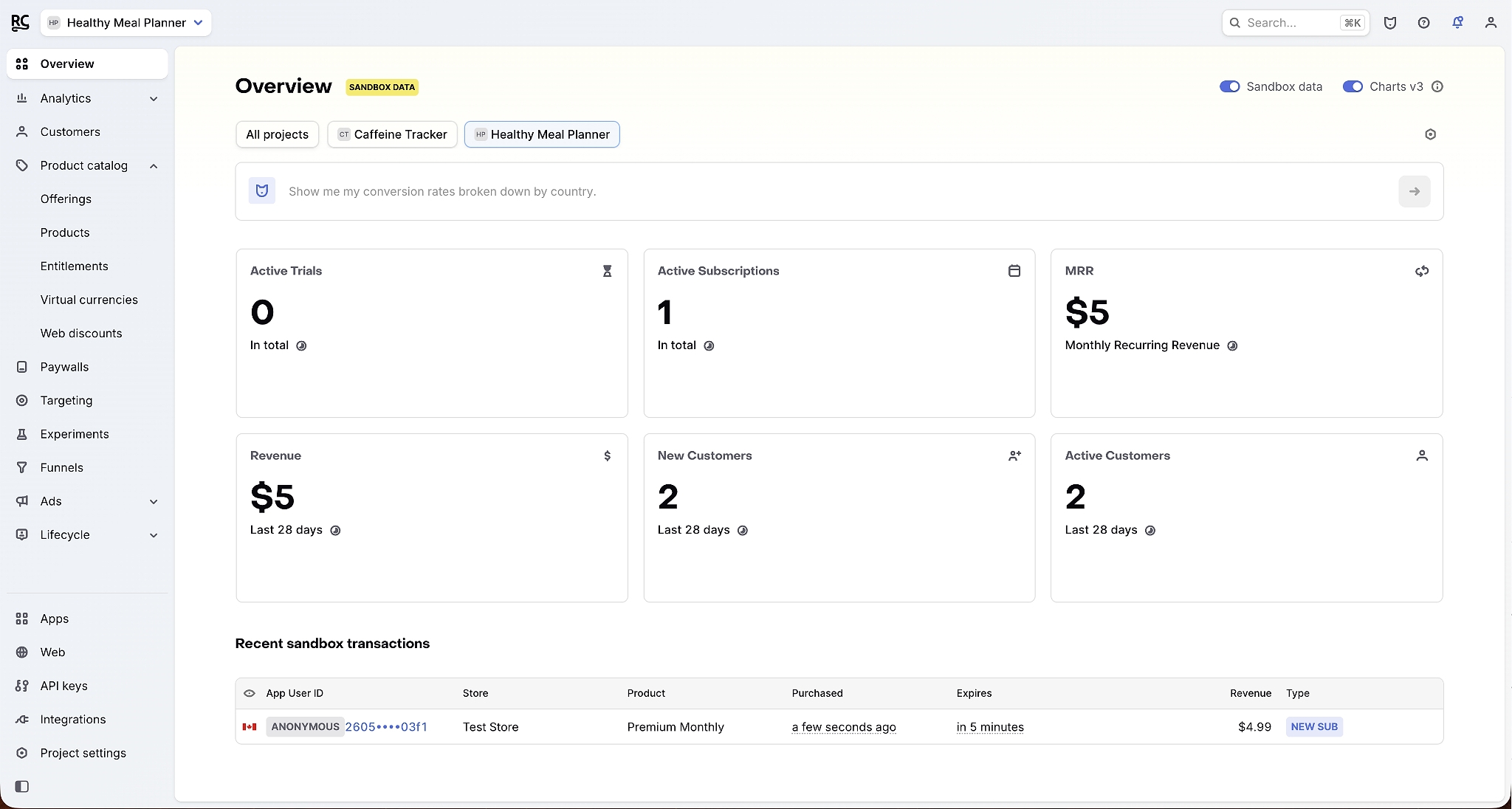The width and height of the screenshot is (1512, 809).
Task: Click the chart icon beside Revenue Last 28 days
Action: [335, 530]
